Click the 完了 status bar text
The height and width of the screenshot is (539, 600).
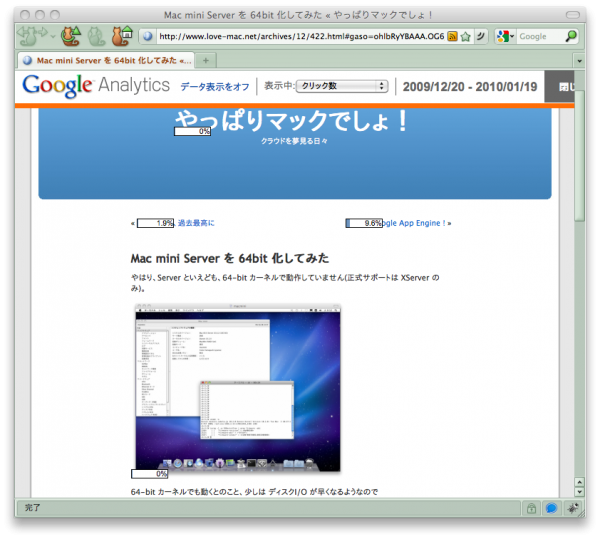coord(33,508)
